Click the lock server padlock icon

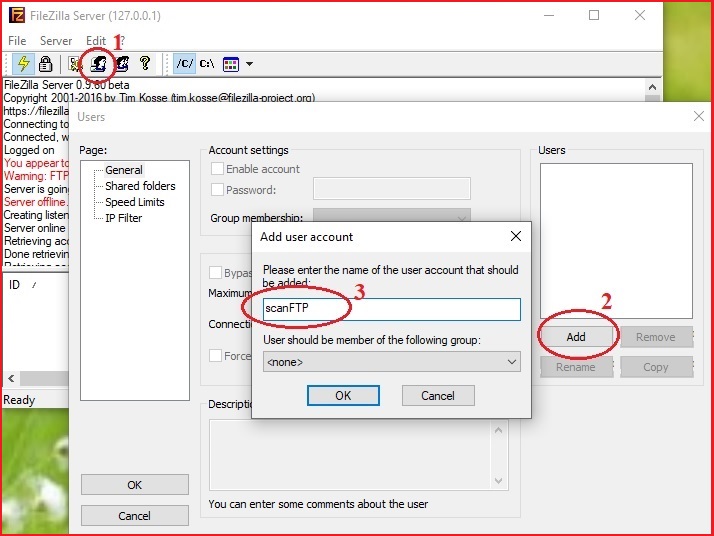[46, 64]
